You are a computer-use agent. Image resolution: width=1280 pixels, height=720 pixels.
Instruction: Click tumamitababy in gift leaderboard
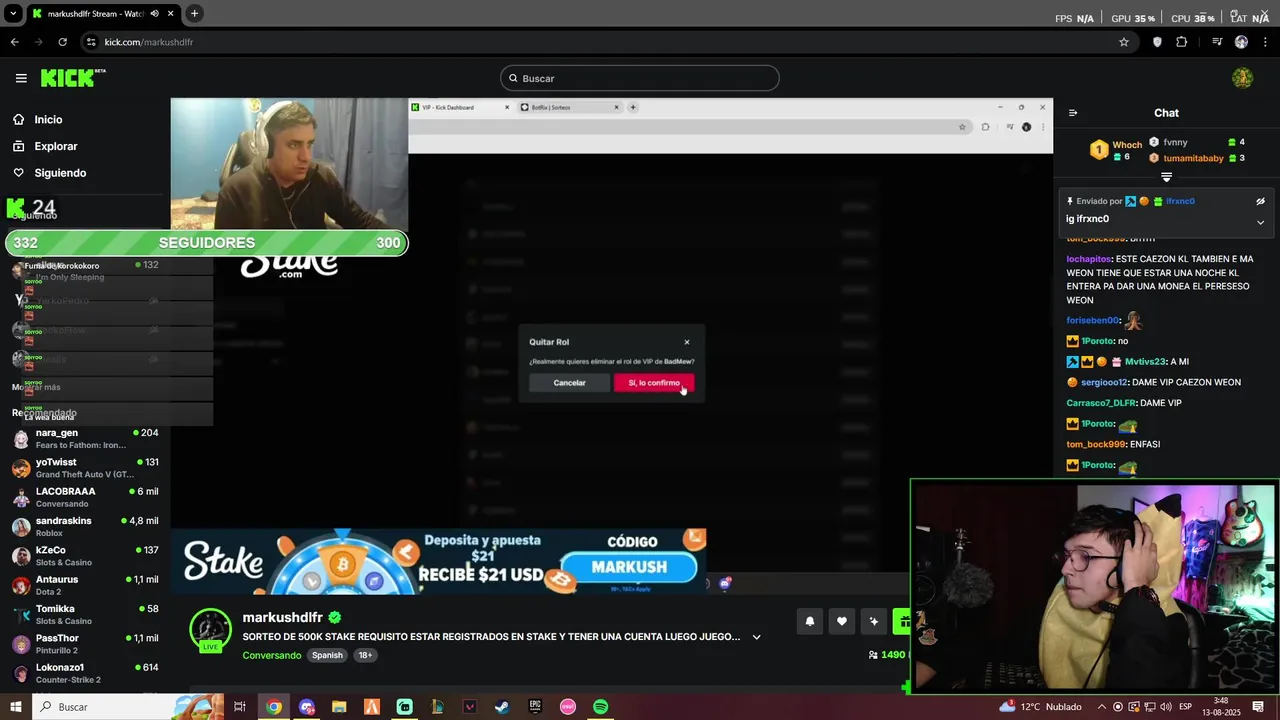coord(1193,158)
